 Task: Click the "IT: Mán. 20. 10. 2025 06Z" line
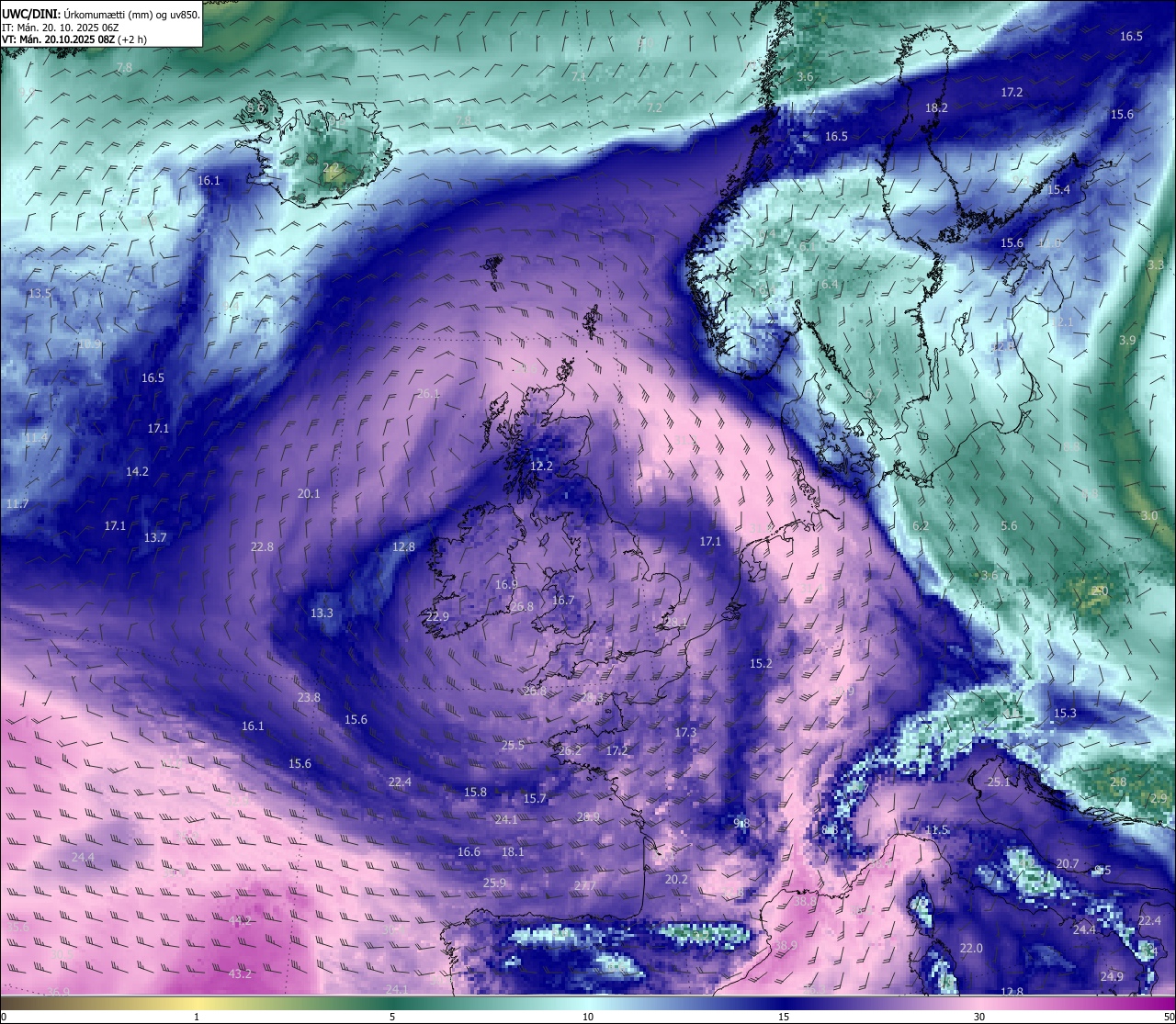[x=61, y=28]
